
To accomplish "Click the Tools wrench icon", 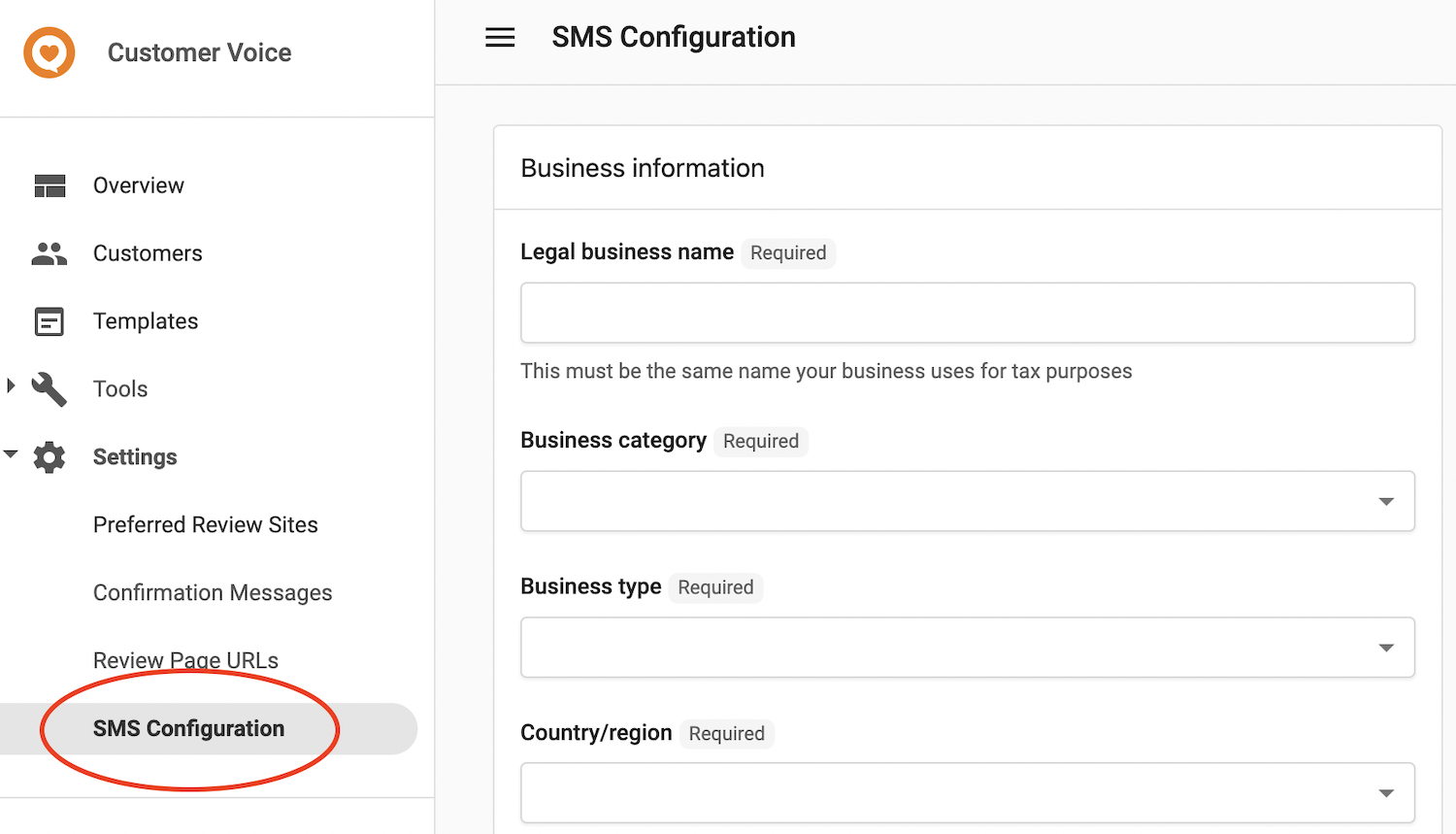I will pyautogui.click(x=50, y=389).
